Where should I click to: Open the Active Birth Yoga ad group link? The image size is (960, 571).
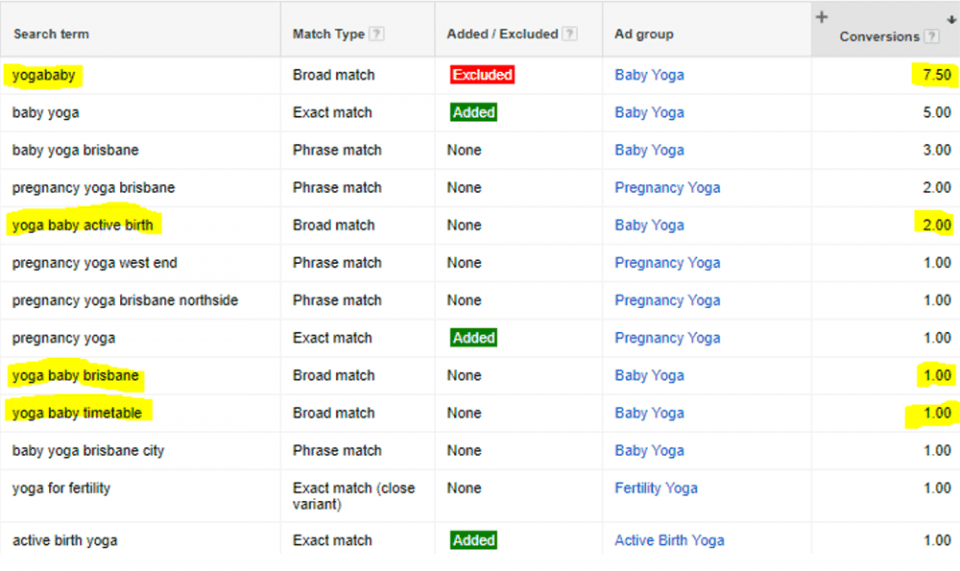pos(669,541)
